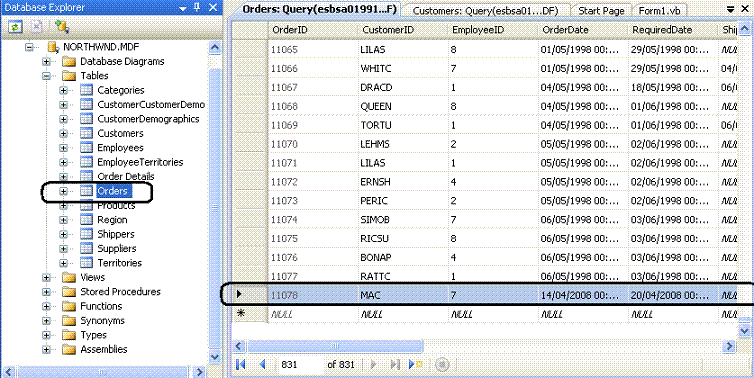
Task: Select the CustomerCustomerDemo table icon
Action: pyautogui.click(x=86, y=104)
